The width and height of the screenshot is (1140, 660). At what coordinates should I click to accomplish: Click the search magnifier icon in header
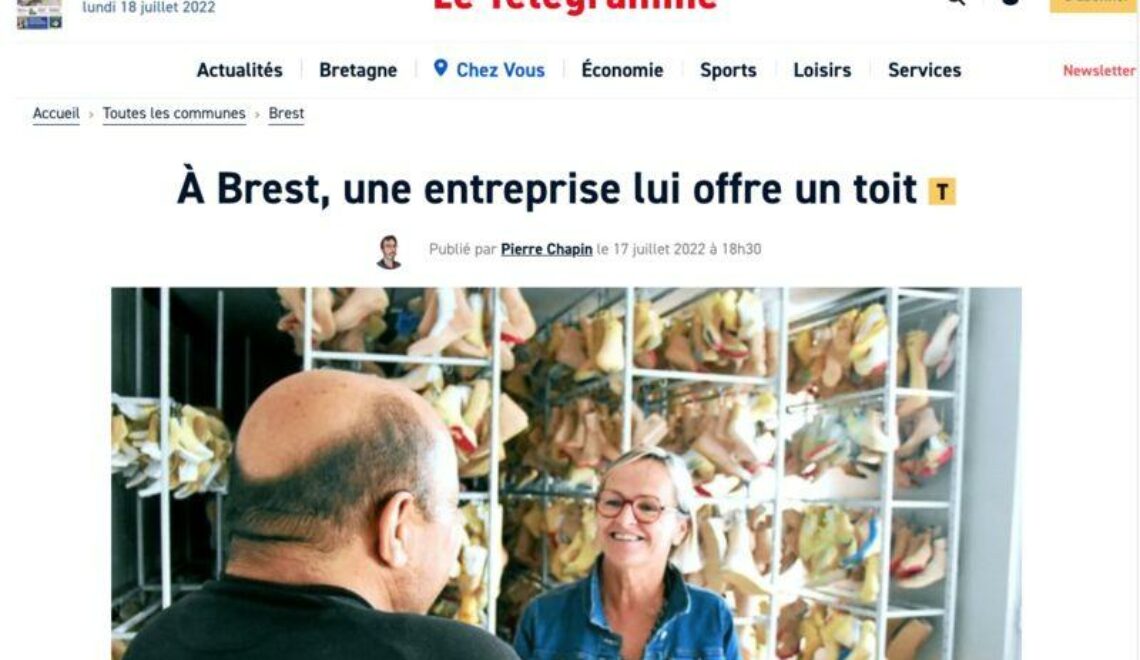coord(955,2)
